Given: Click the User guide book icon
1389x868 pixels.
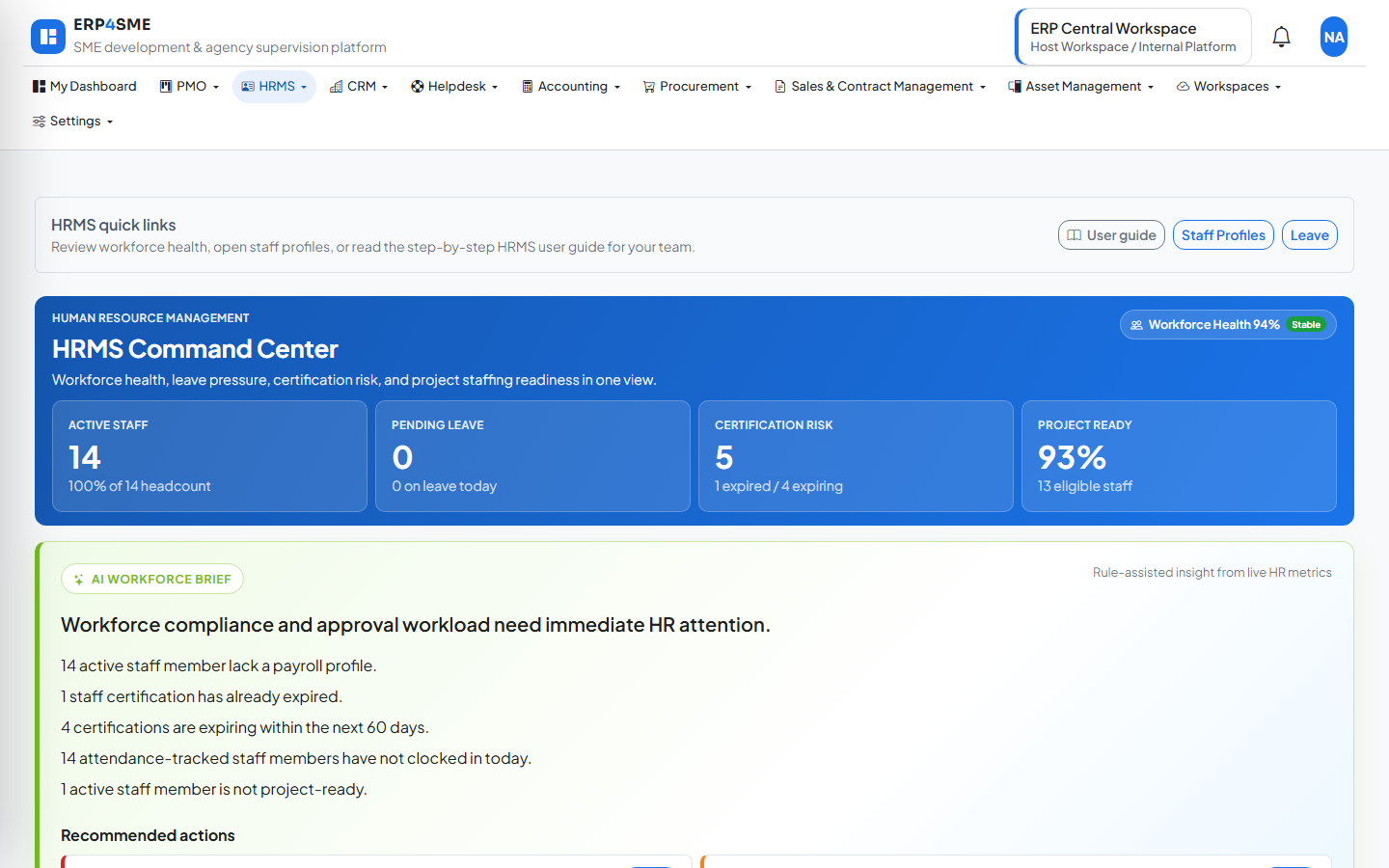Looking at the screenshot, I should 1074,235.
